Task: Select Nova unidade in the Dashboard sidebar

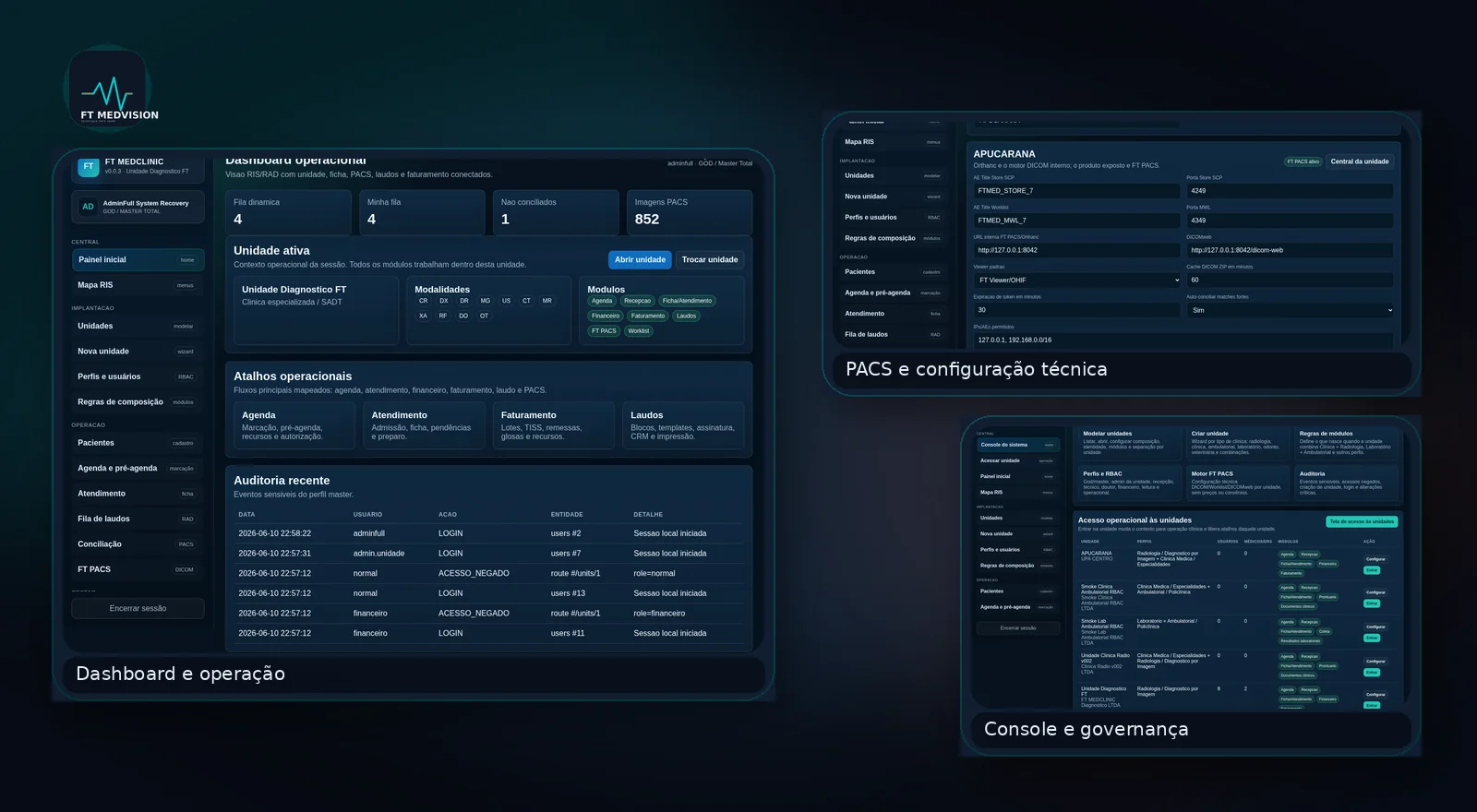Action: pos(138,352)
